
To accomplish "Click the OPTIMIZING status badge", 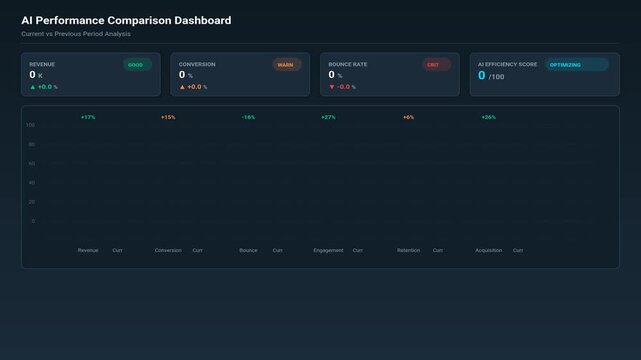I will click(x=576, y=65).
